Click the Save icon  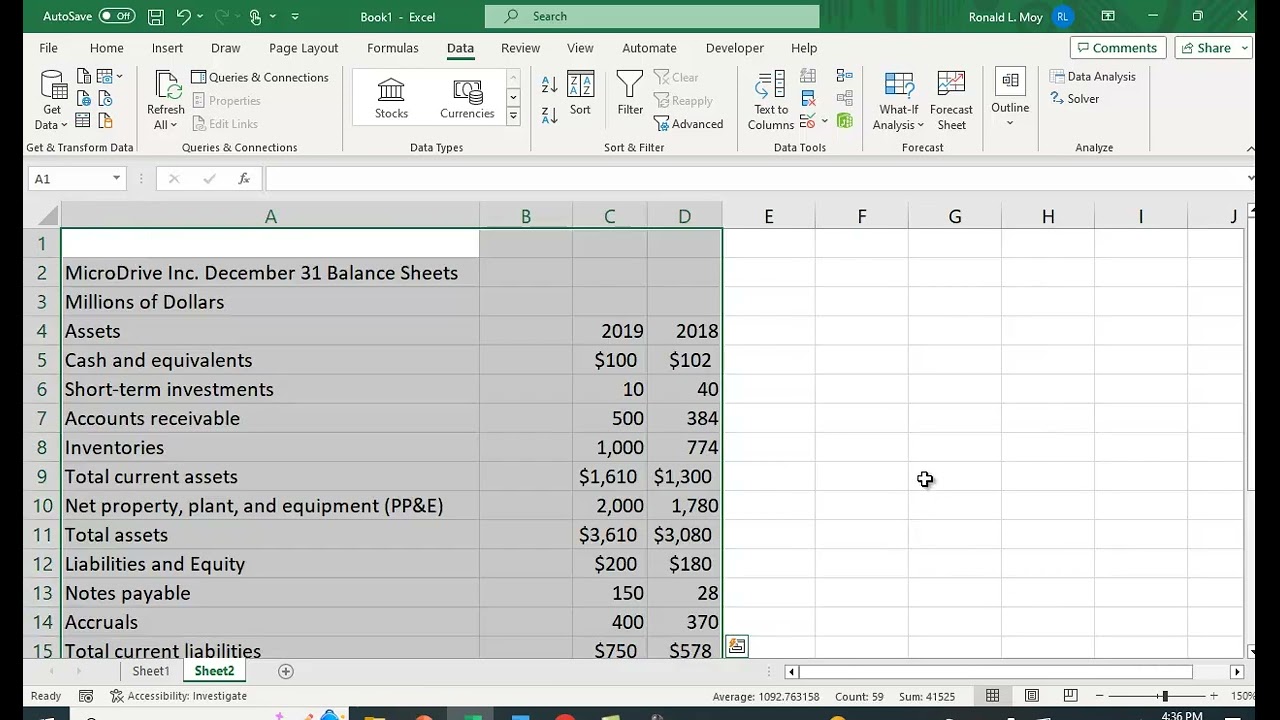[x=155, y=16]
